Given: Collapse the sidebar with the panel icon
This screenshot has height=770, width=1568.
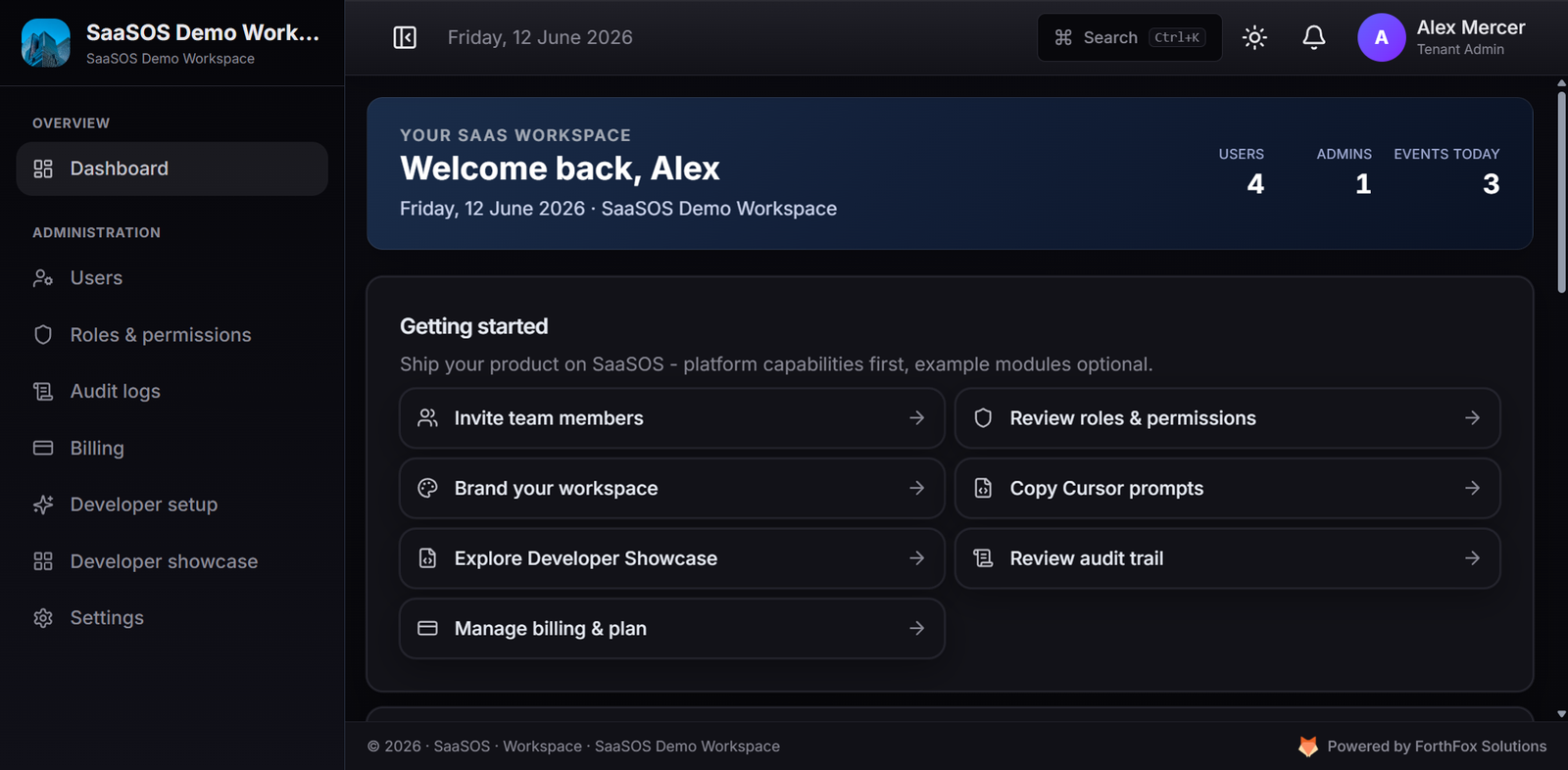Looking at the screenshot, I should pyautogui.click(x=405, y=37).
